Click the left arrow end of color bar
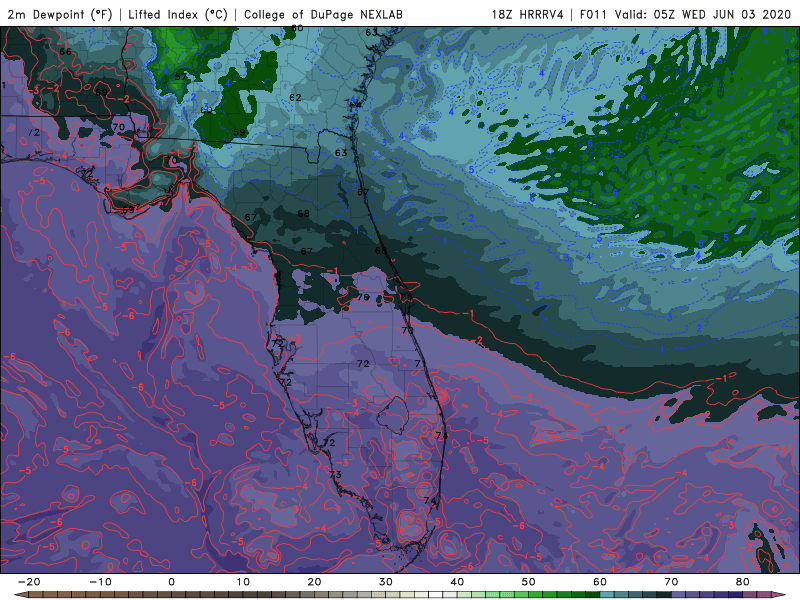The height and width of the screenshot is (600, 800). (19, 595)
